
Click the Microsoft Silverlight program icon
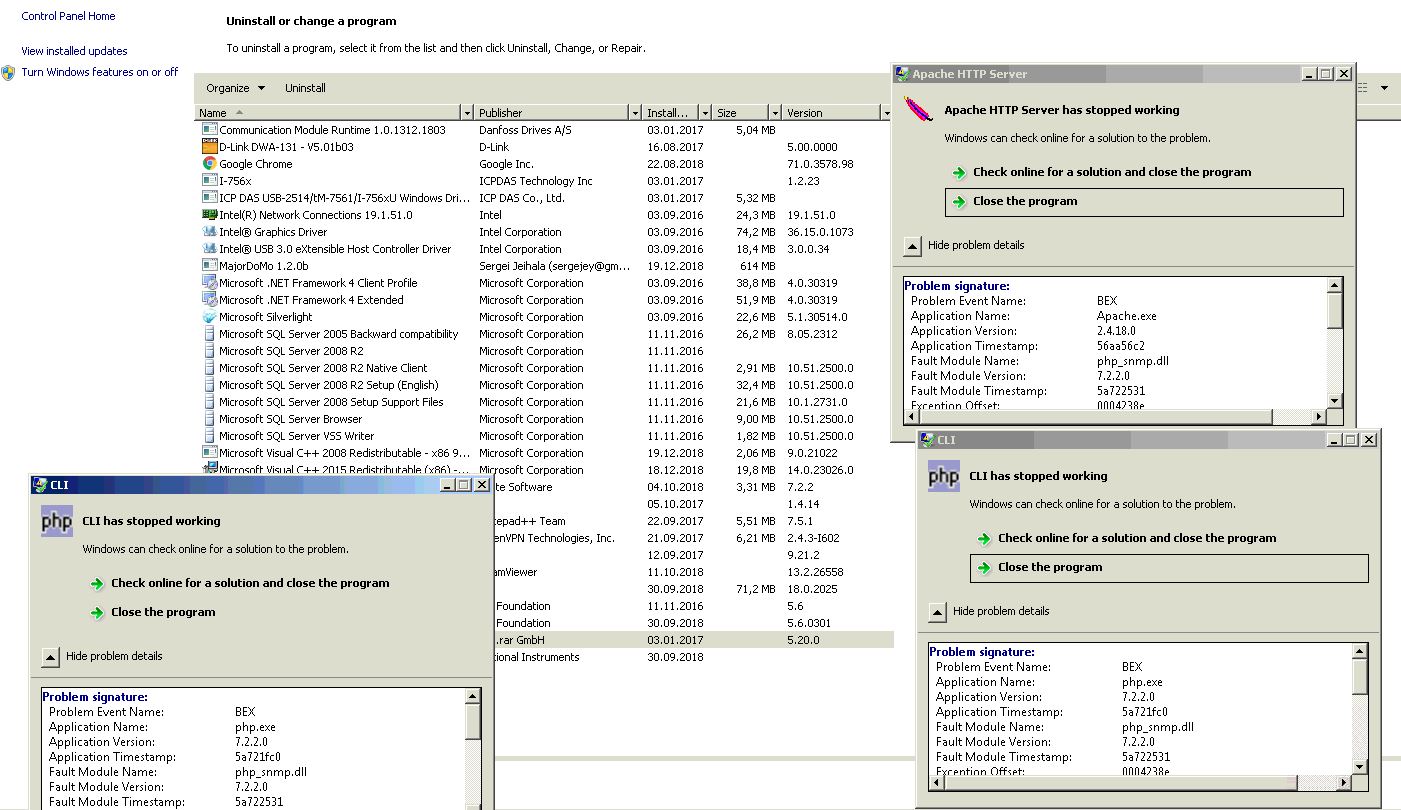209,317
